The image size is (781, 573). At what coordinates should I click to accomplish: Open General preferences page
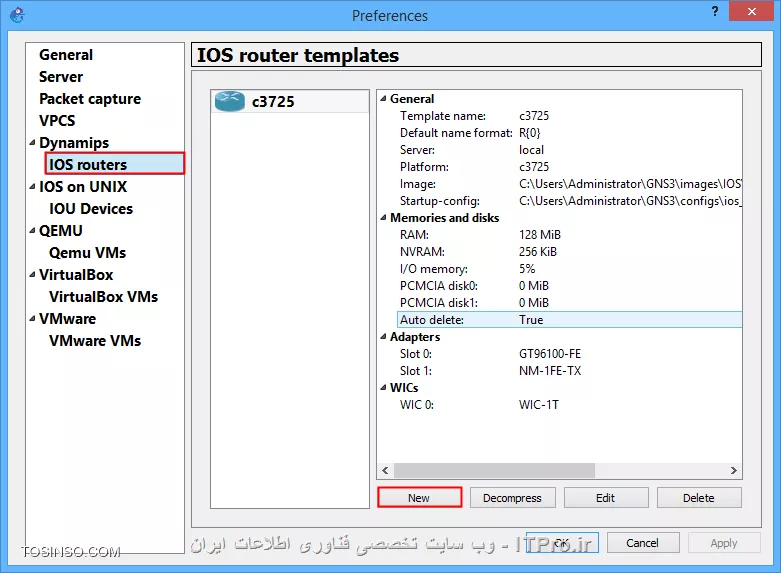pyautogui.click(x=66, y=55)
